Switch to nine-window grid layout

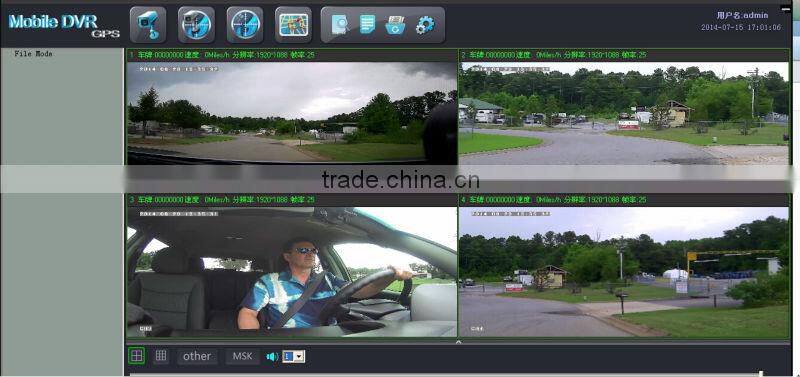pyautogui.click(x=161, y=356)
